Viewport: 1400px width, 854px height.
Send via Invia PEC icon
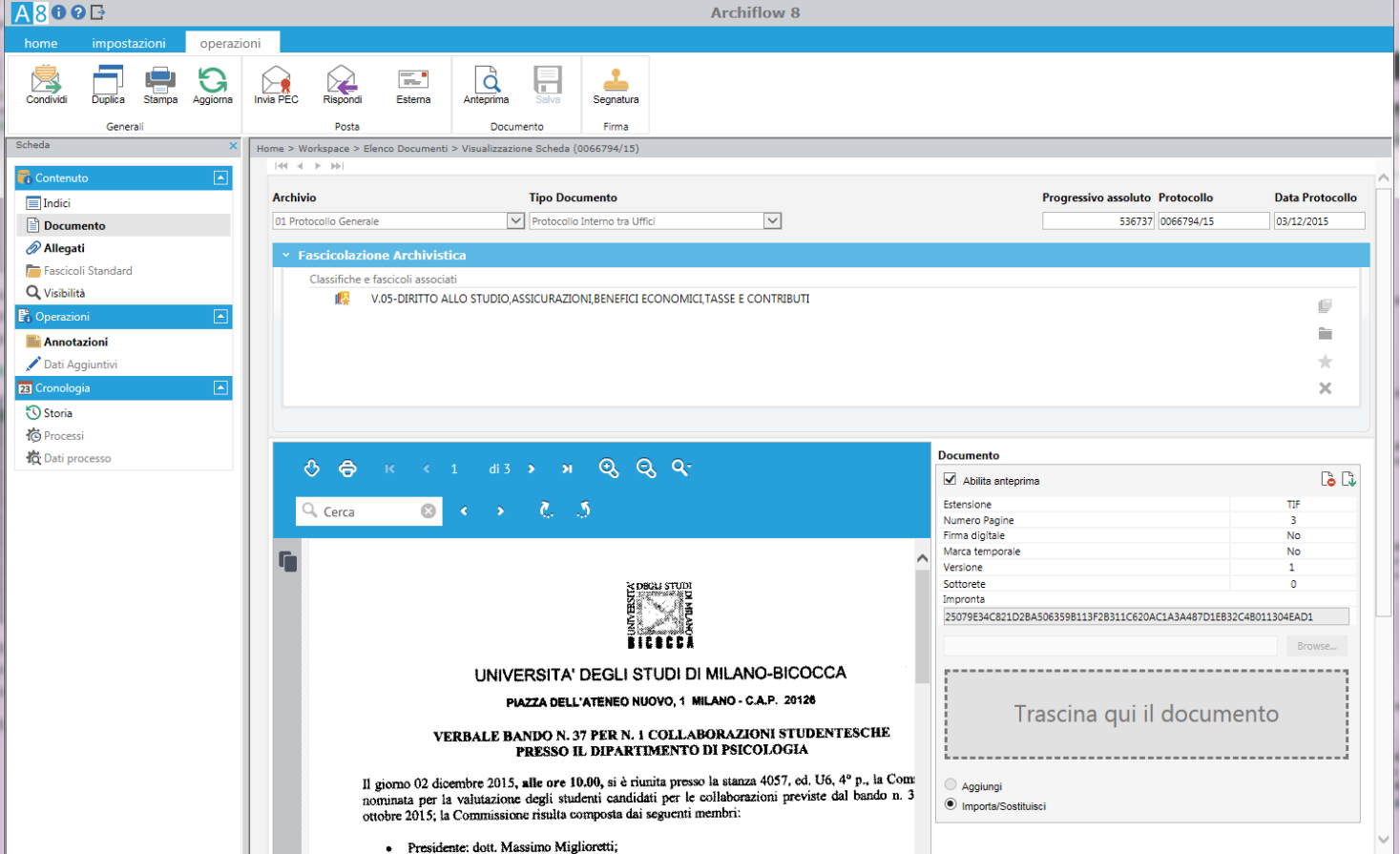276,80
